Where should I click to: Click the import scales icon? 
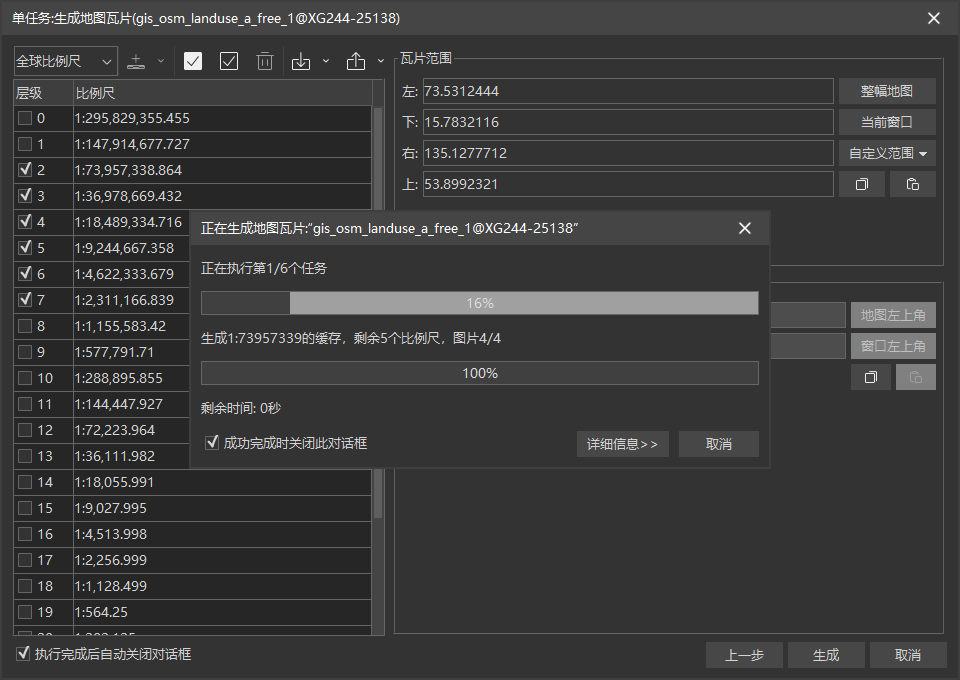point(301,61)
